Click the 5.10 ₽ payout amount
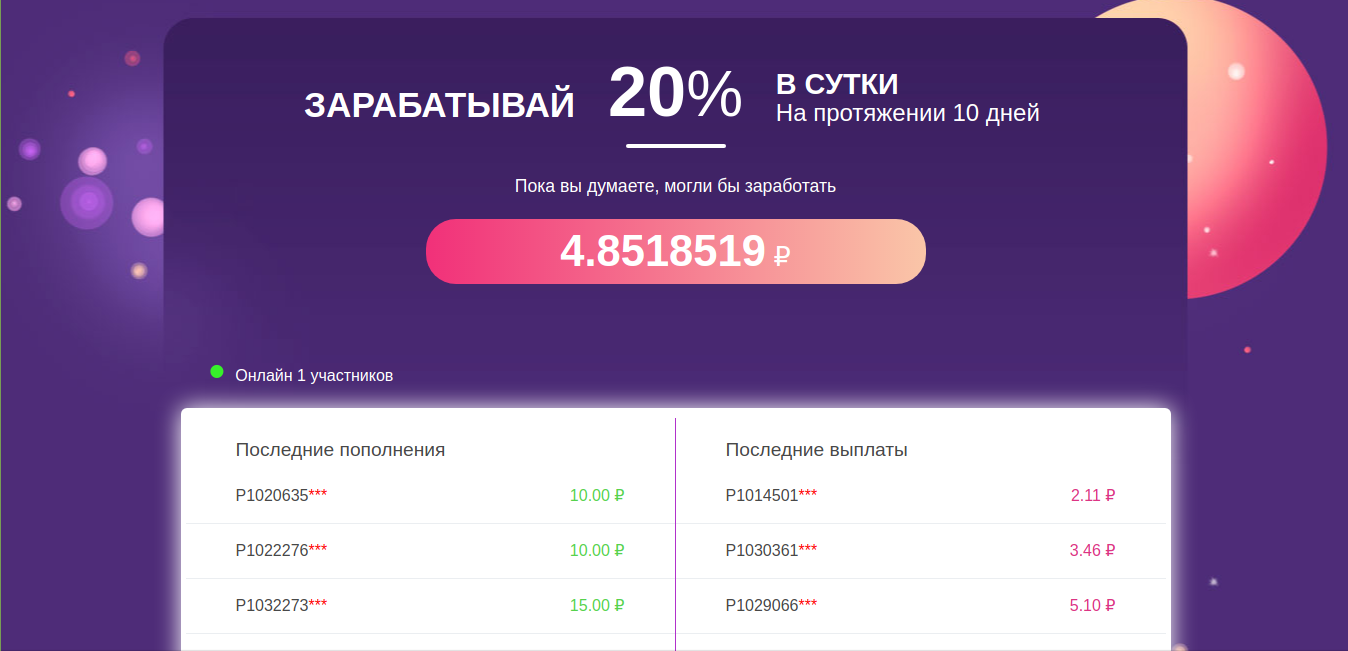1348x651 pixels. coord(1093,605)
